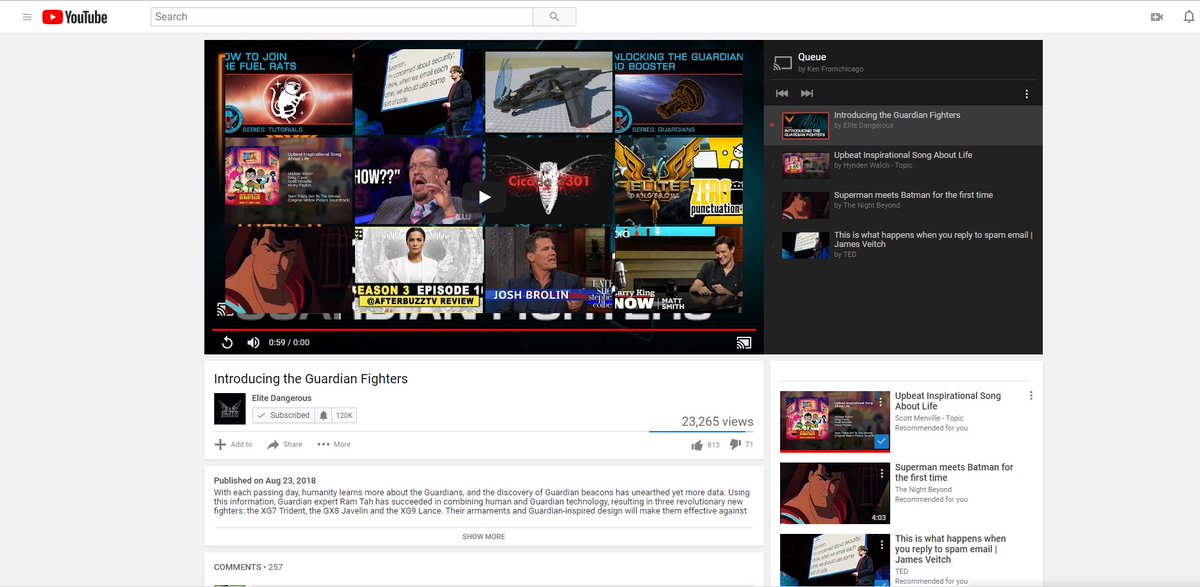Click the red video progress bar
This screenshot has height=587, width=1200.
pyautogui.click(x=484, y=329)
